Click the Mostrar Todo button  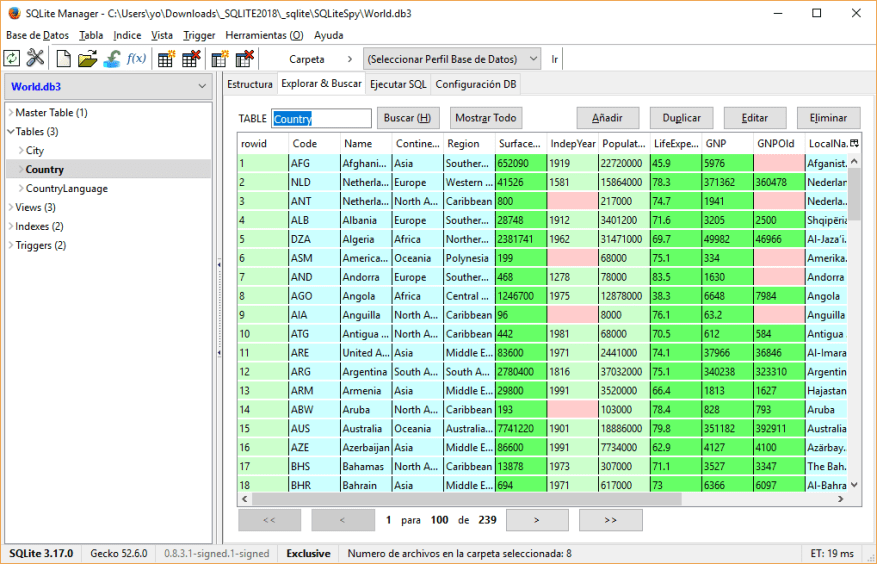(x=486, y=118)
